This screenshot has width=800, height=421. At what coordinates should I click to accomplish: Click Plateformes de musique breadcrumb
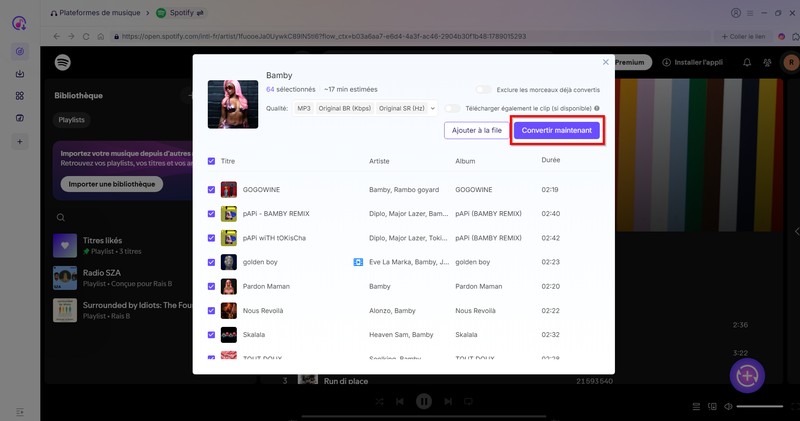(x=99, y=13)
